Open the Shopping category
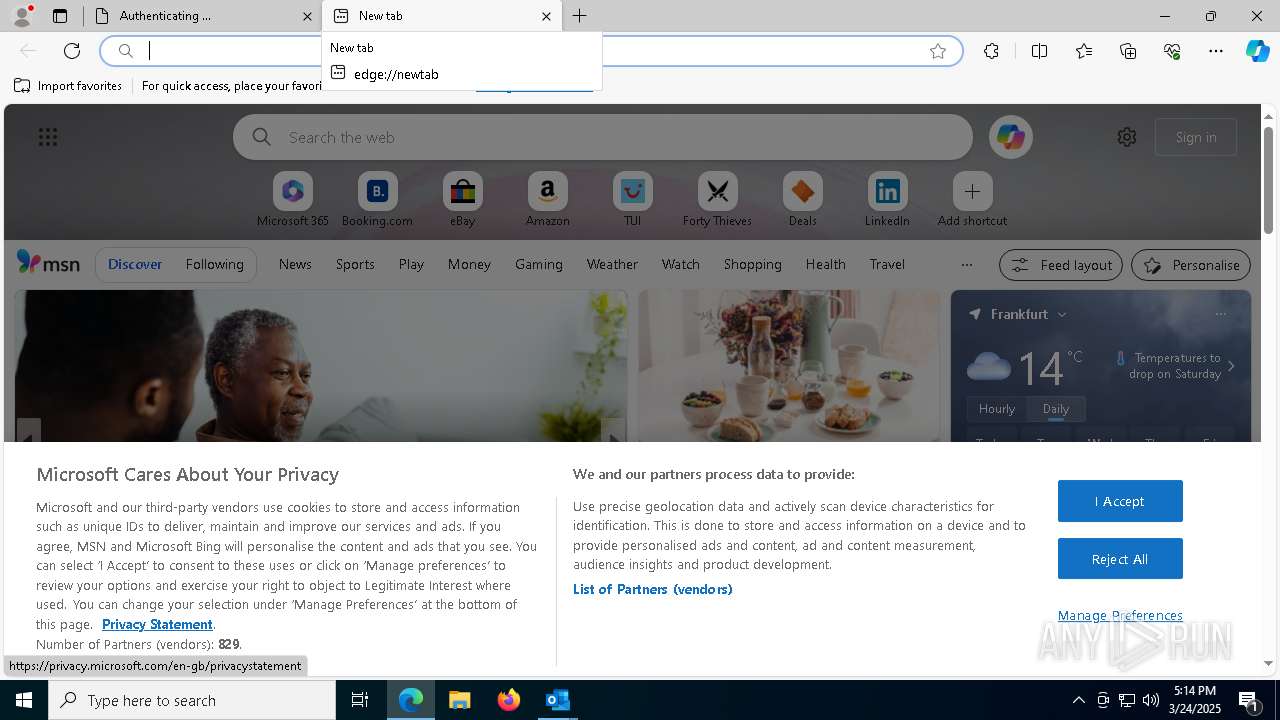 pyautogui.click(x=753, y=264)
